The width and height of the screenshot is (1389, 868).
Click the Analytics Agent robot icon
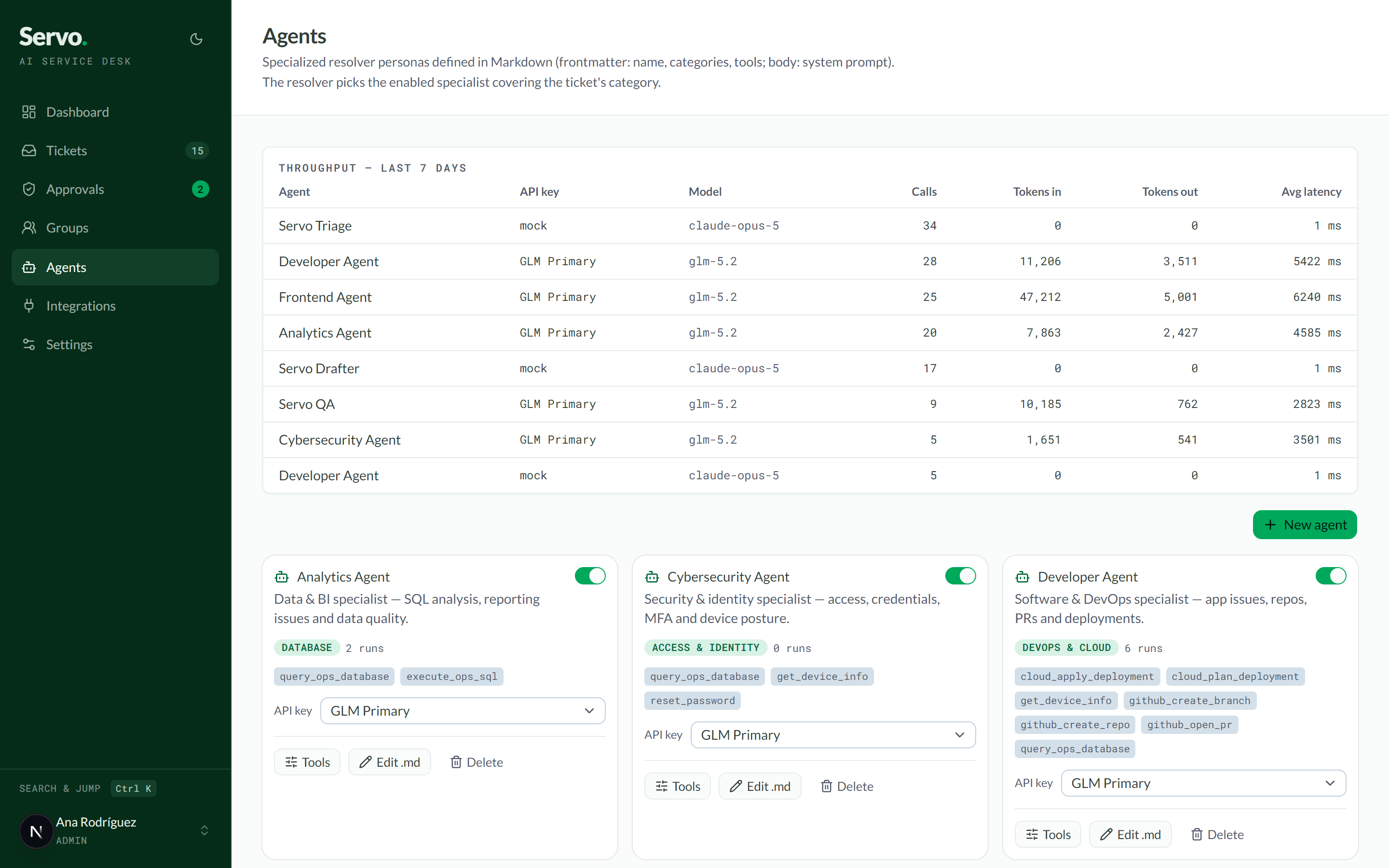point(282,576)
